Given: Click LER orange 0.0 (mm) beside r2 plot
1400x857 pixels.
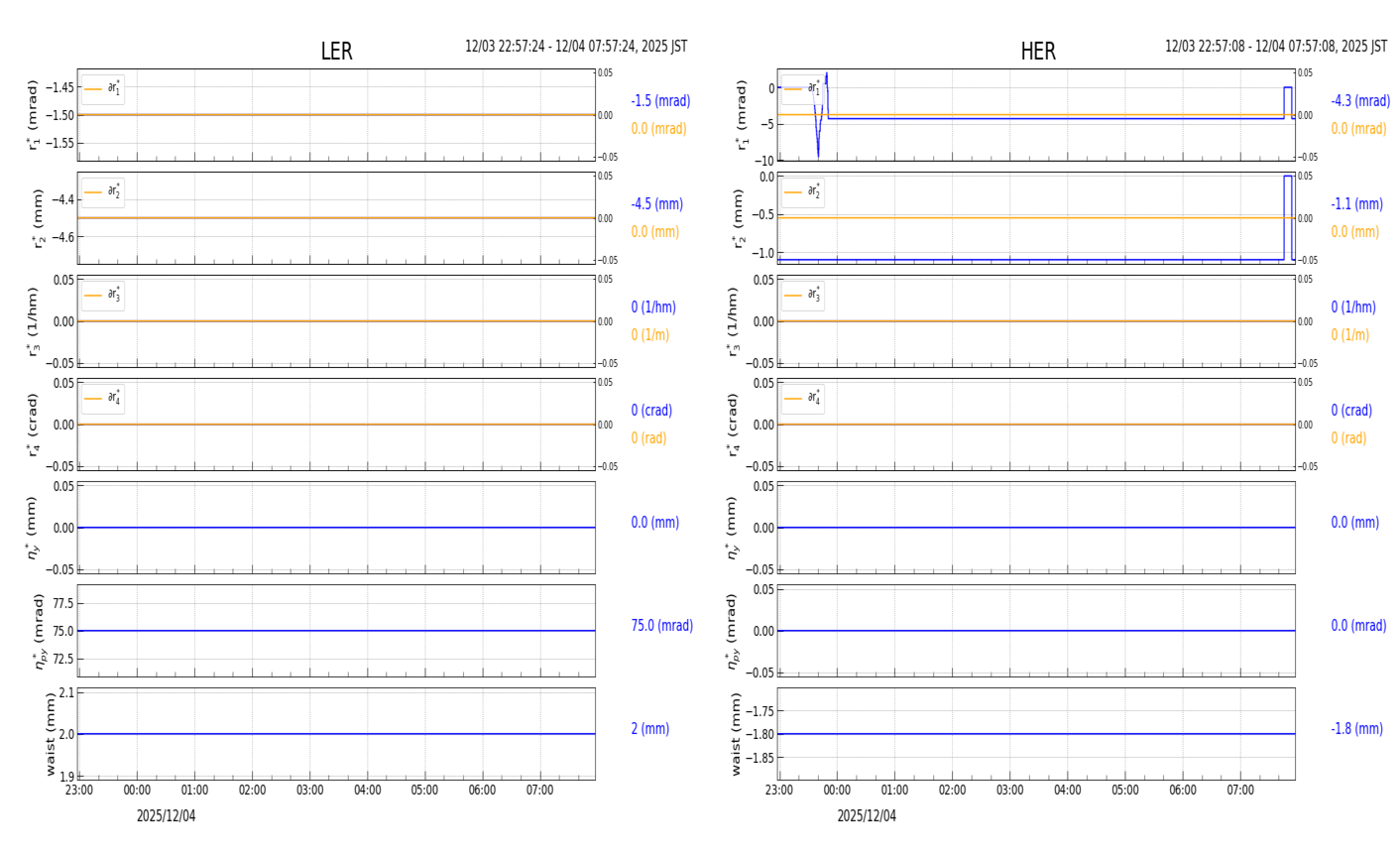Looking at the screenshot, I should (654, 232).
